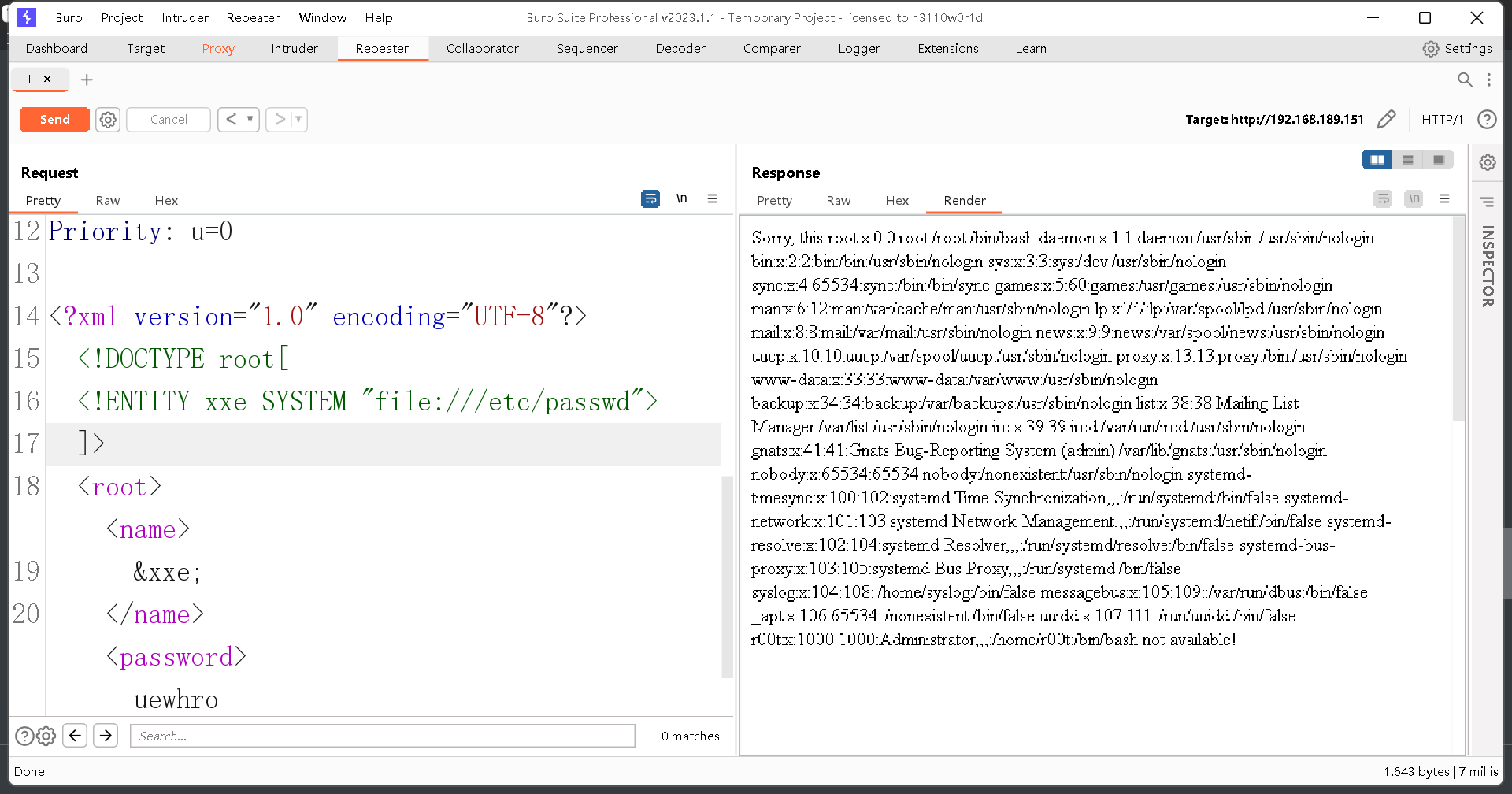The height and width of the screenshot is (794, 1512).
Task: Toggle response non-printable characters \n
Action: click(1414, 198)
